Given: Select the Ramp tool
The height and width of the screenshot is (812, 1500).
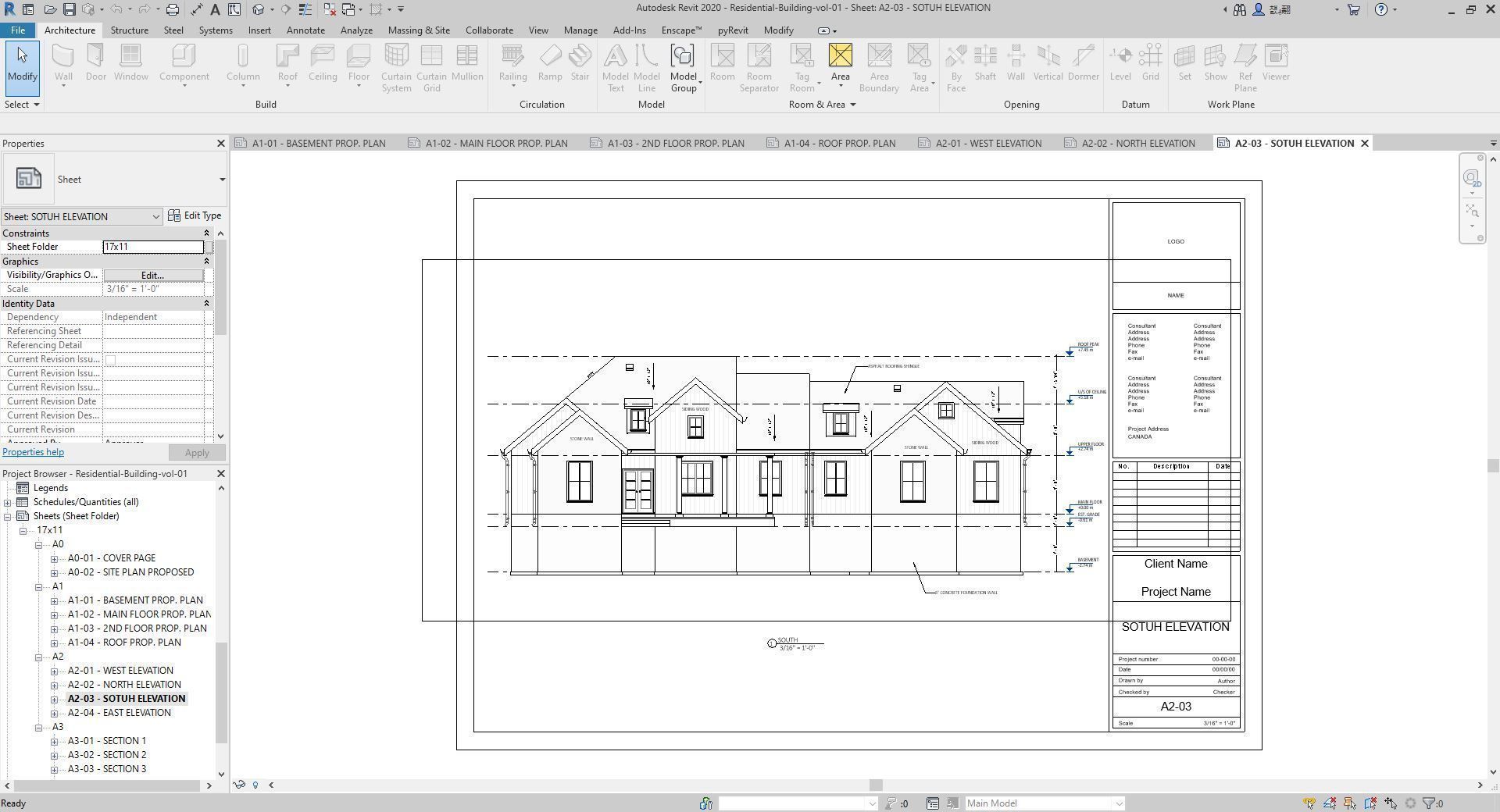Looking at the screenshot, I should 550,63.
